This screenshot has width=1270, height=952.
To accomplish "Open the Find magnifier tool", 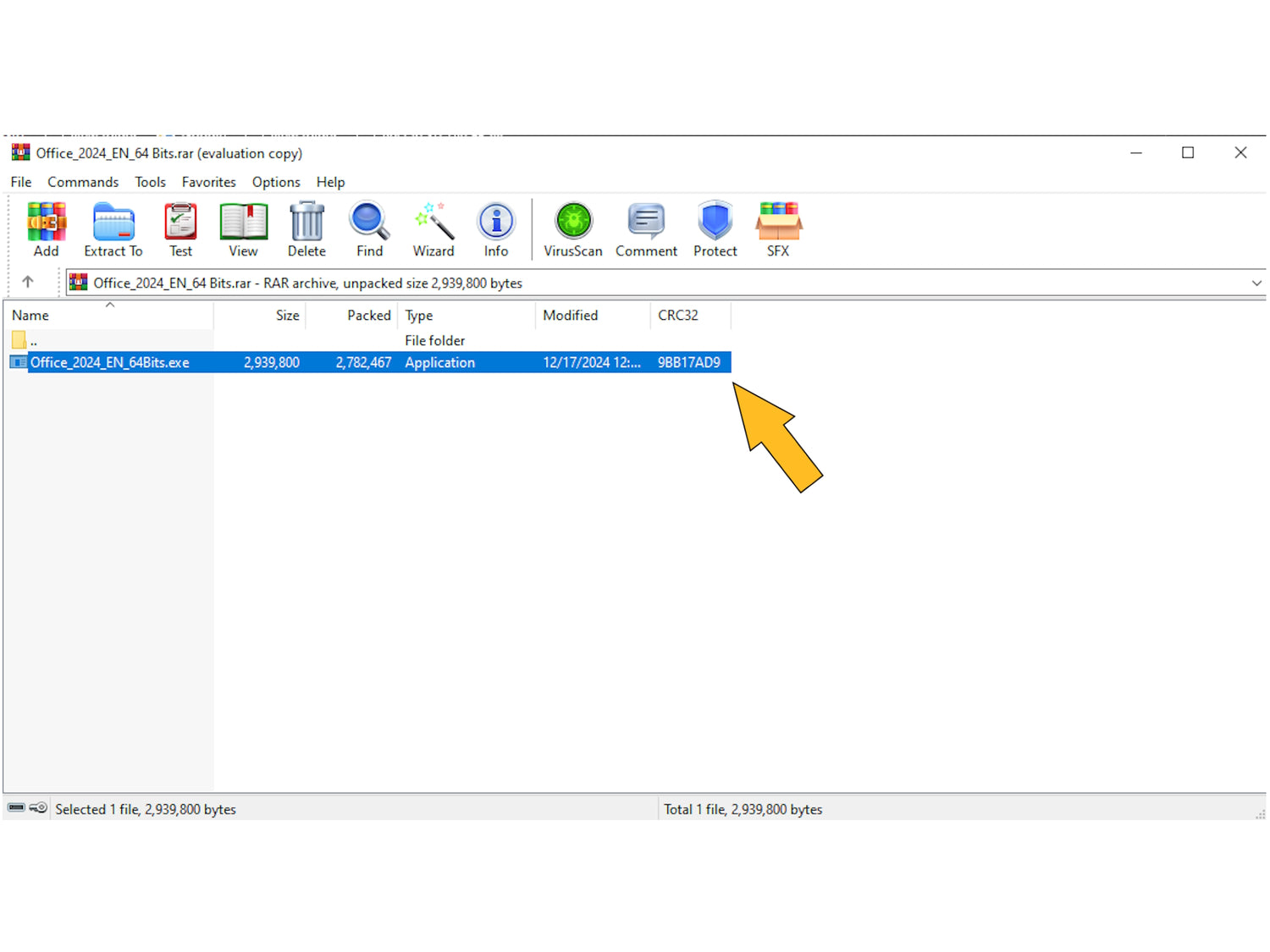I will [369, 229].
